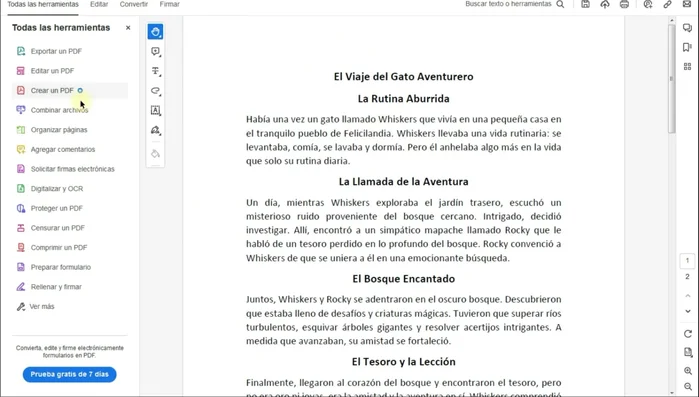
Task: Select Organizar páginas tool
Action: point(70,130)
